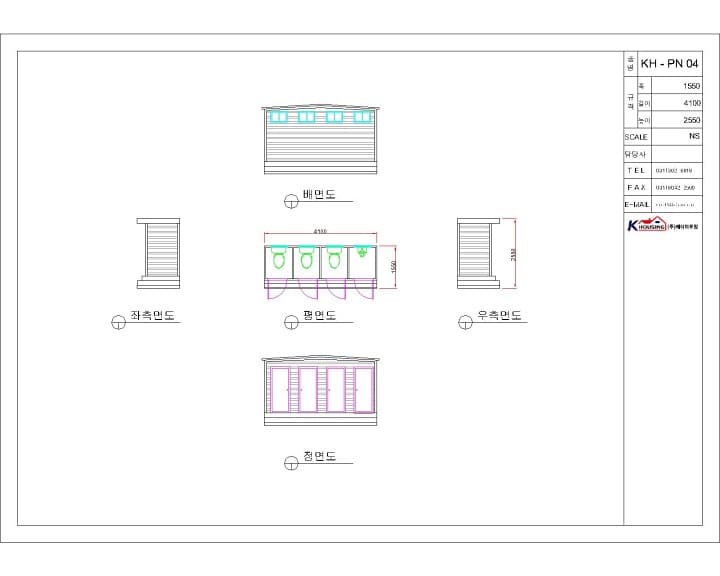Click the leftmost cyan window in rear elevation
720x576 pixels.
pos(278,117)
